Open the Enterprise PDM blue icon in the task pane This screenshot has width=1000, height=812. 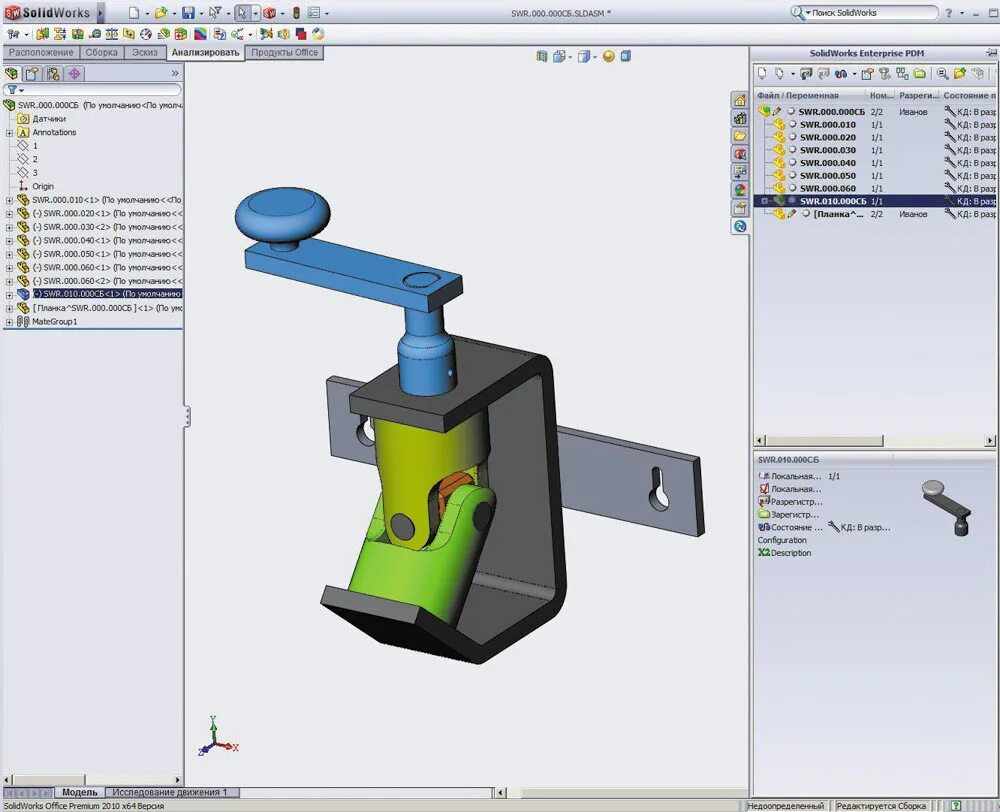740,226
